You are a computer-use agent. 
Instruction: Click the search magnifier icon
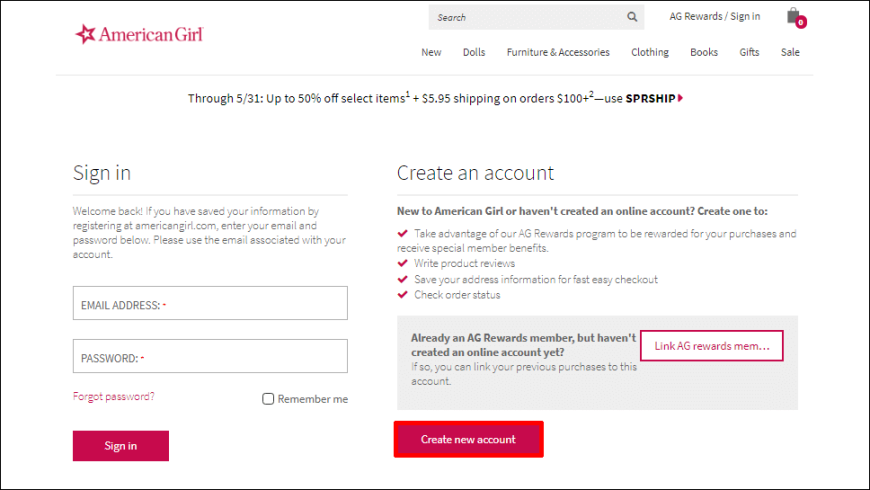point(632,17)
